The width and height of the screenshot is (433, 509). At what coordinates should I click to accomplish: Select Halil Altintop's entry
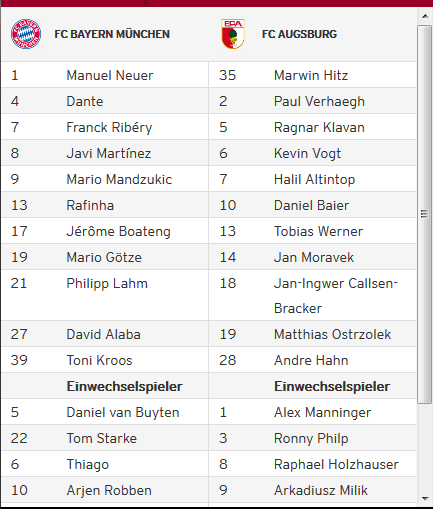pyautogui.click(x=314, y=179)
